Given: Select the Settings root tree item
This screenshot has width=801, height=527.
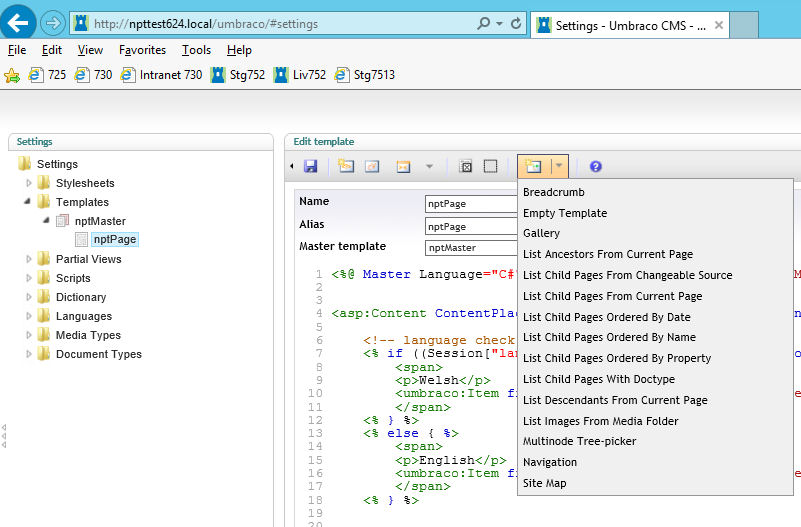Looking at the screenshot, I should pos(57,164).
